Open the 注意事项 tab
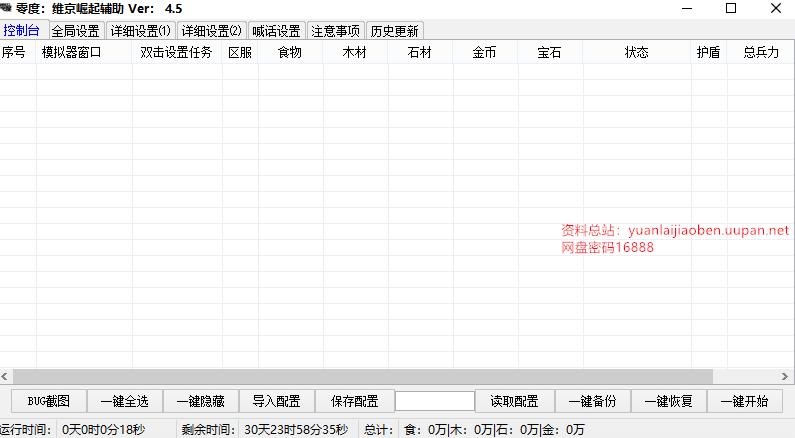 [336, 31]
